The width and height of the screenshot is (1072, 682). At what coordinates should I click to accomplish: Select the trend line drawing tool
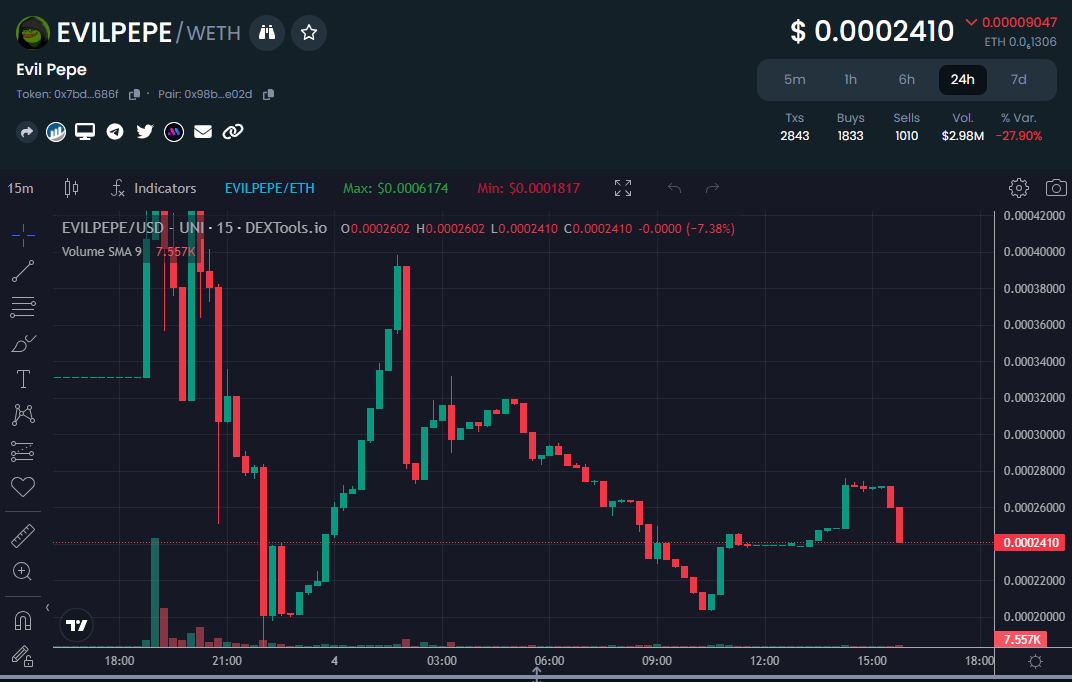pyautogui.click(x=23, y=271)
